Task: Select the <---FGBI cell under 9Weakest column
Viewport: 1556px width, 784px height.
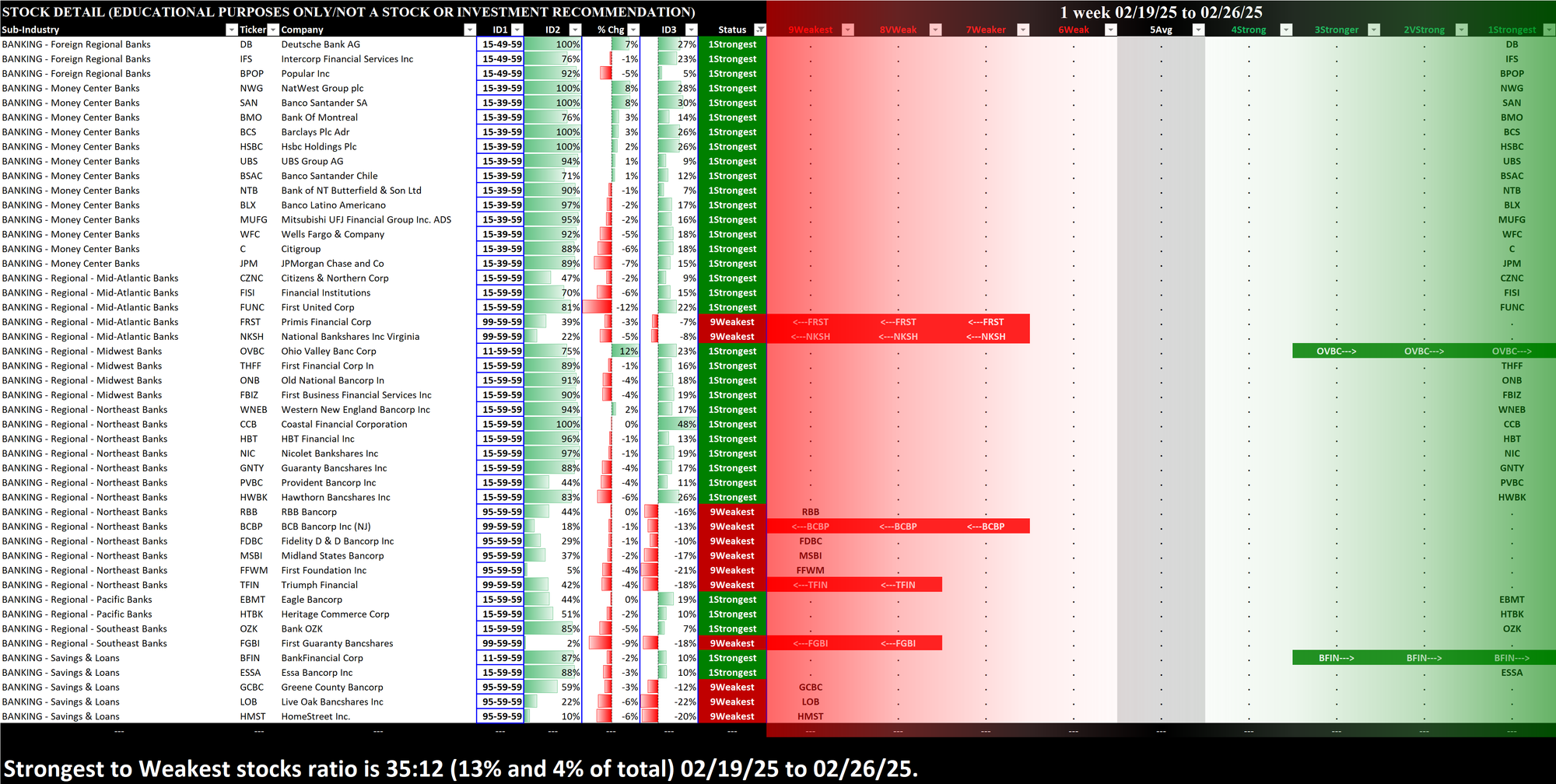Action: click(x=811, y=643)
